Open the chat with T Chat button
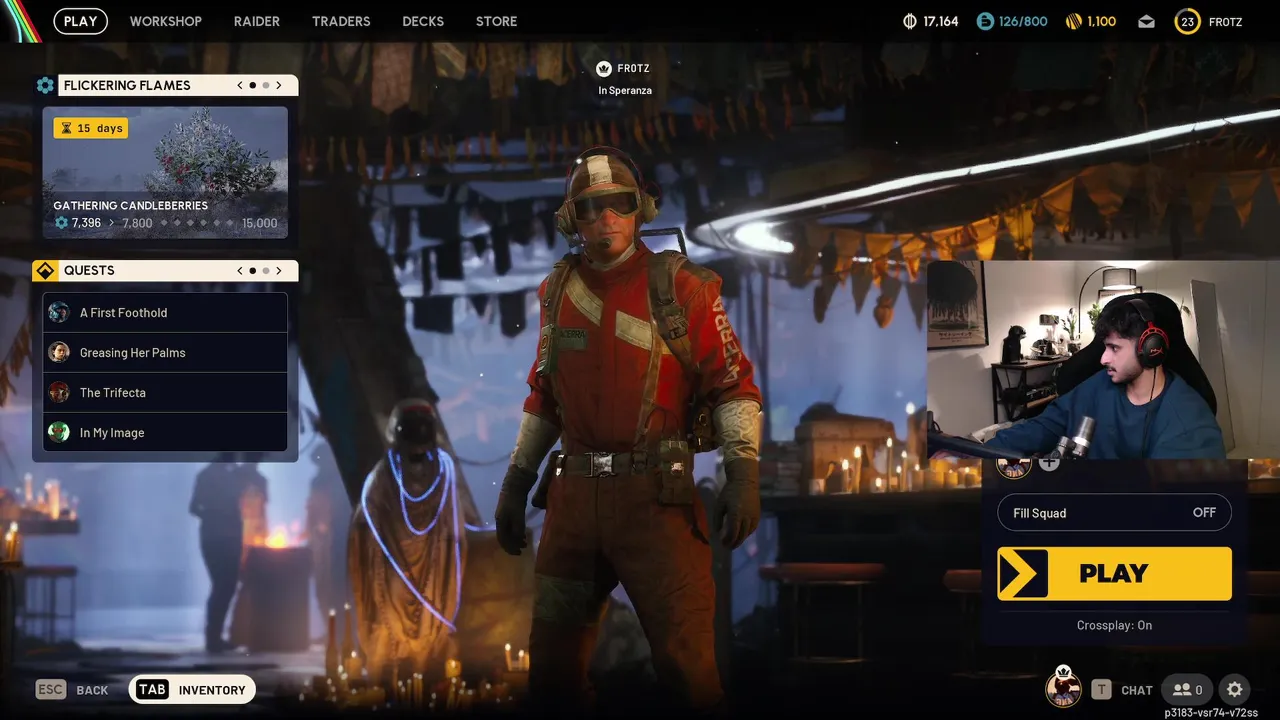This screenshot has height=720, width=1280. point(1122,689)
